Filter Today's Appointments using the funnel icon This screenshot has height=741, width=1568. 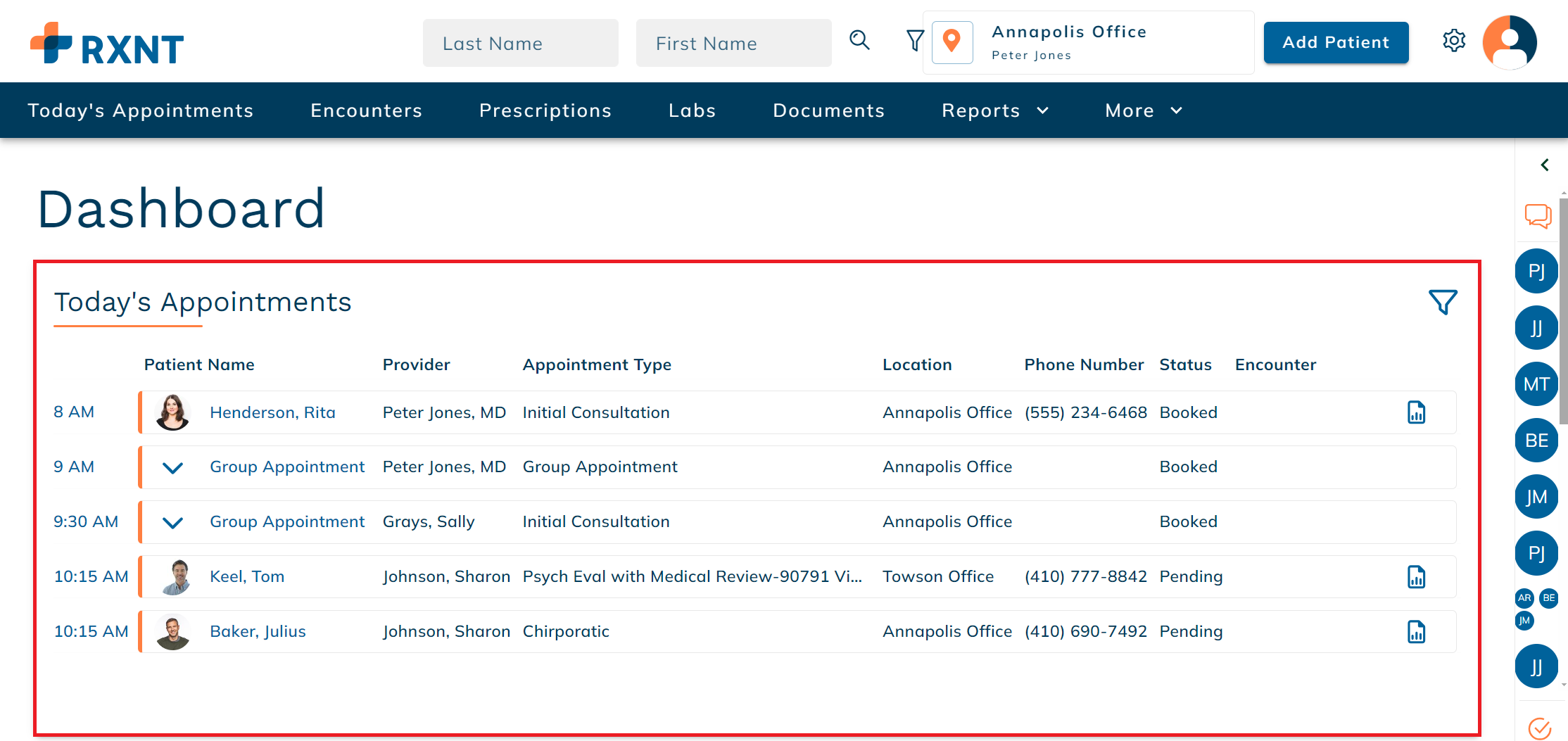(x=1442, y=302)
